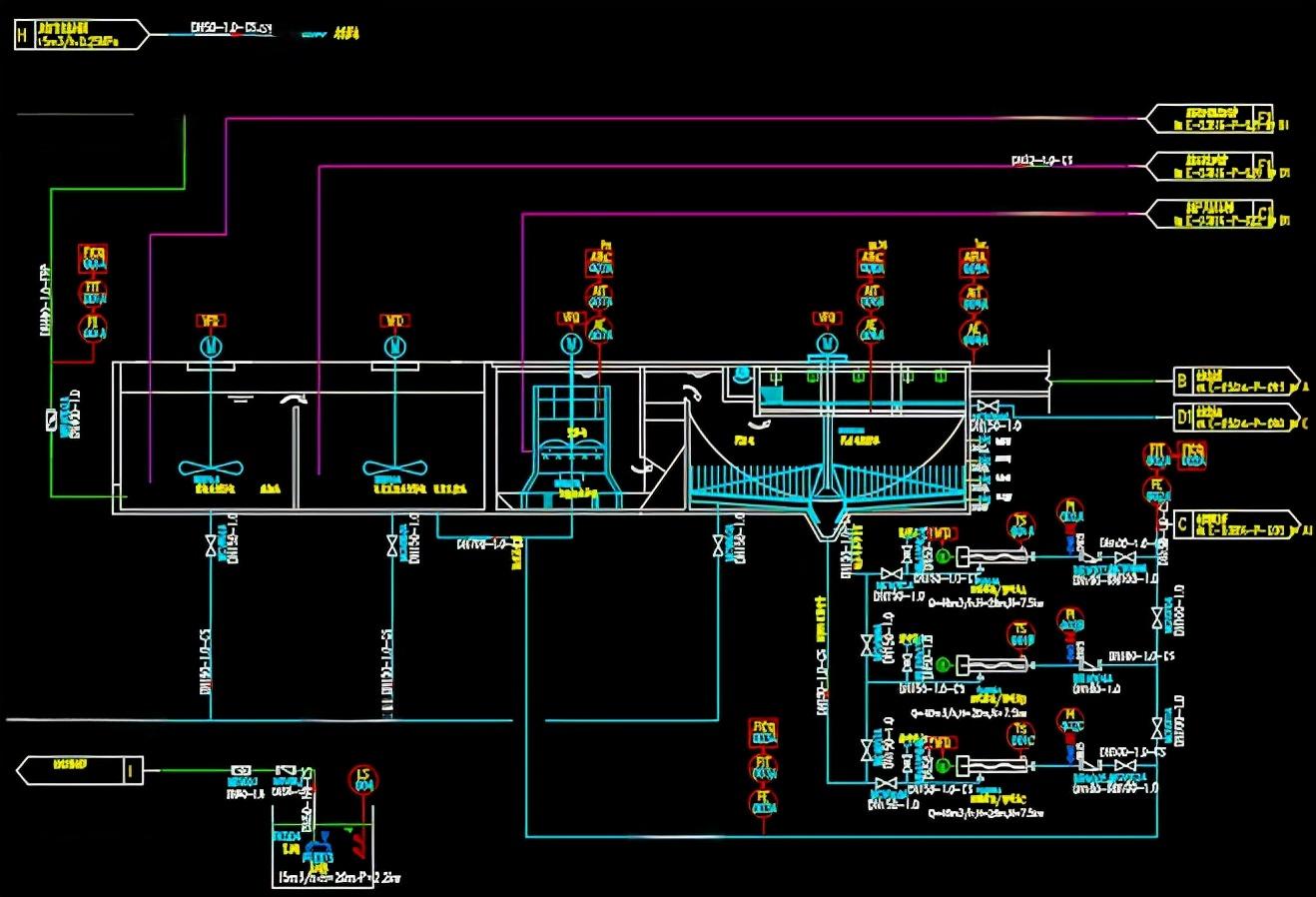This screenshot has height=897, width=1316.
Task: Click the propeller impeller in the first tank
Action: pyautogui.click(x=211, y=467)
